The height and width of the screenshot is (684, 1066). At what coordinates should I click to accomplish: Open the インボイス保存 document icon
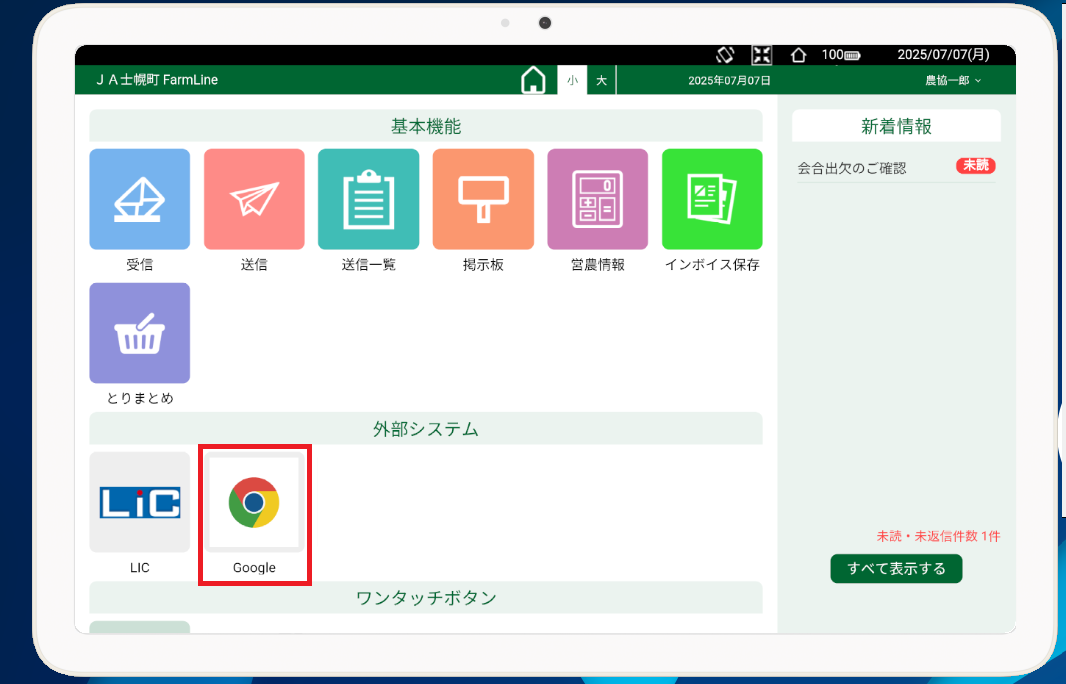click(712, 199)
